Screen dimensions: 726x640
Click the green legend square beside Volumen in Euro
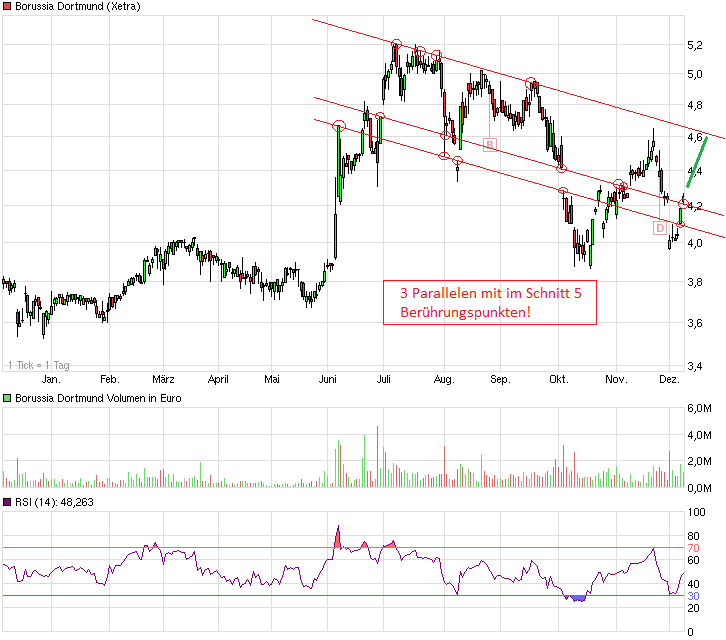(7, 398)
